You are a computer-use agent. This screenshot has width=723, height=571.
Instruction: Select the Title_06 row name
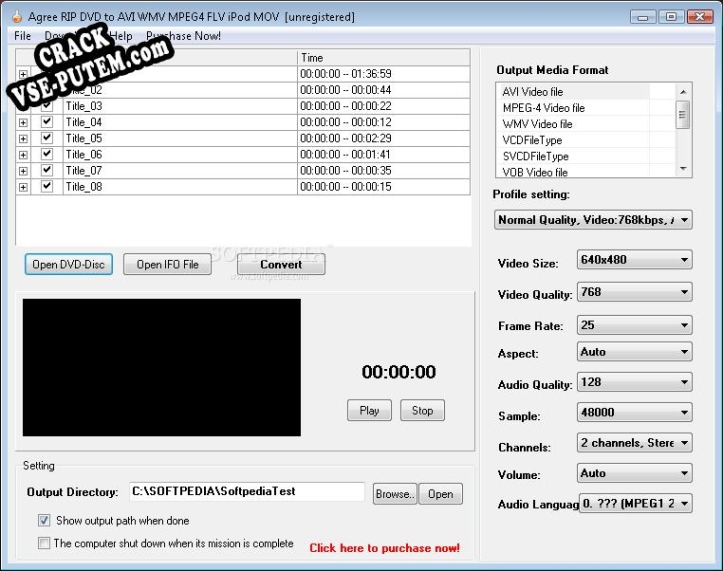(x=84, y=155)
